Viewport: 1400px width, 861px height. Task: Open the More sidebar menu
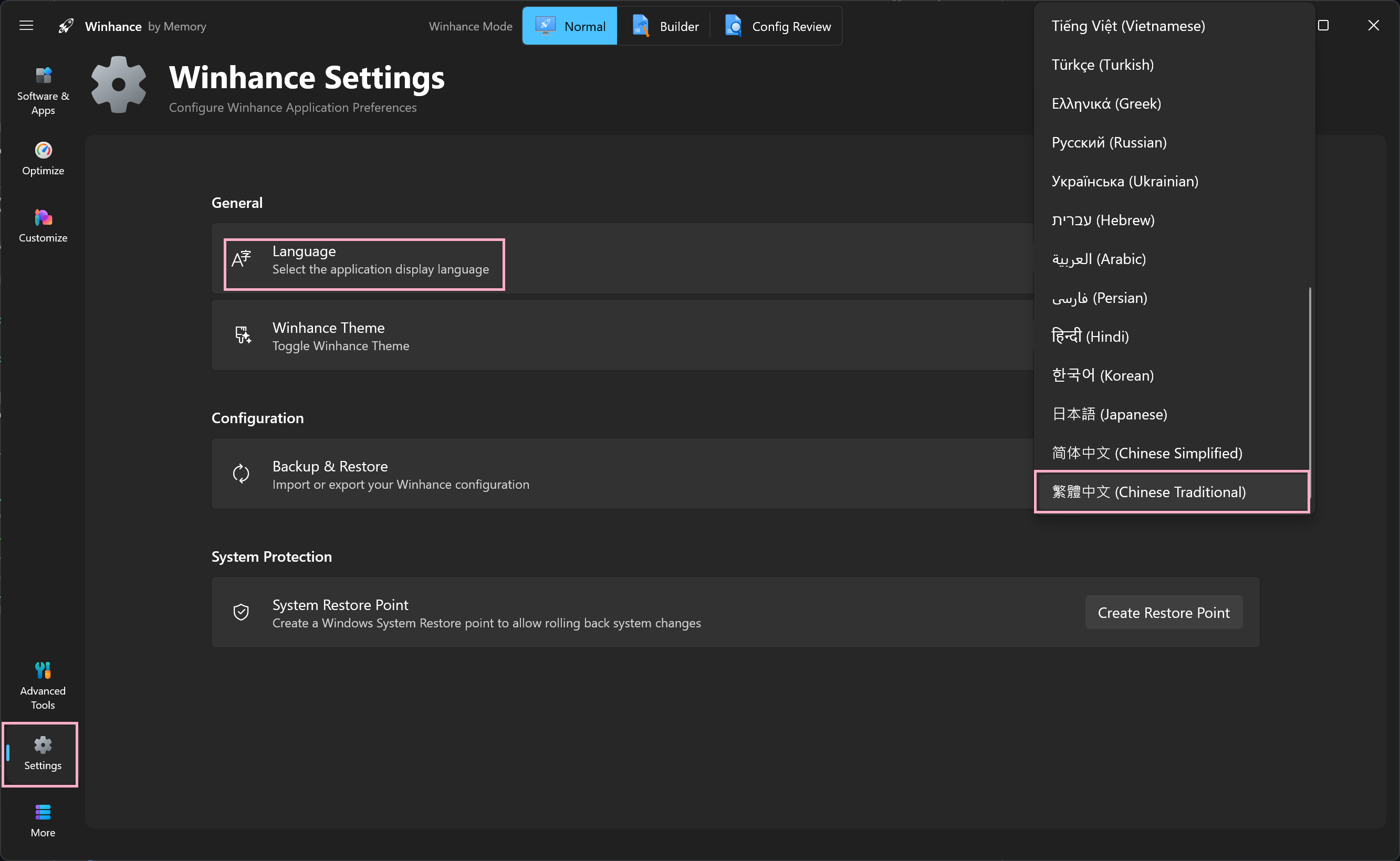(x=43, y=821)
